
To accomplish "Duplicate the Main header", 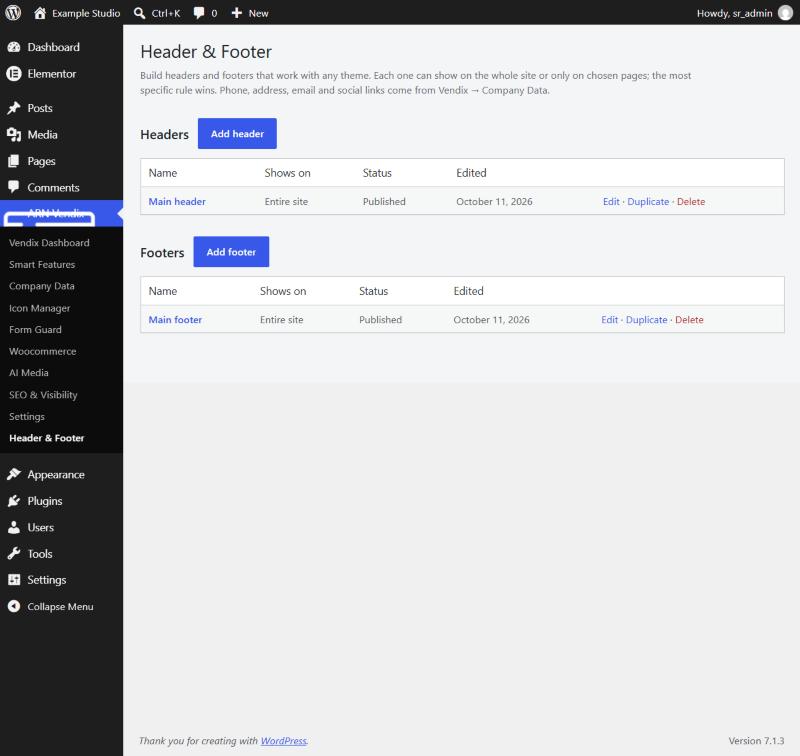I will 648,201.
